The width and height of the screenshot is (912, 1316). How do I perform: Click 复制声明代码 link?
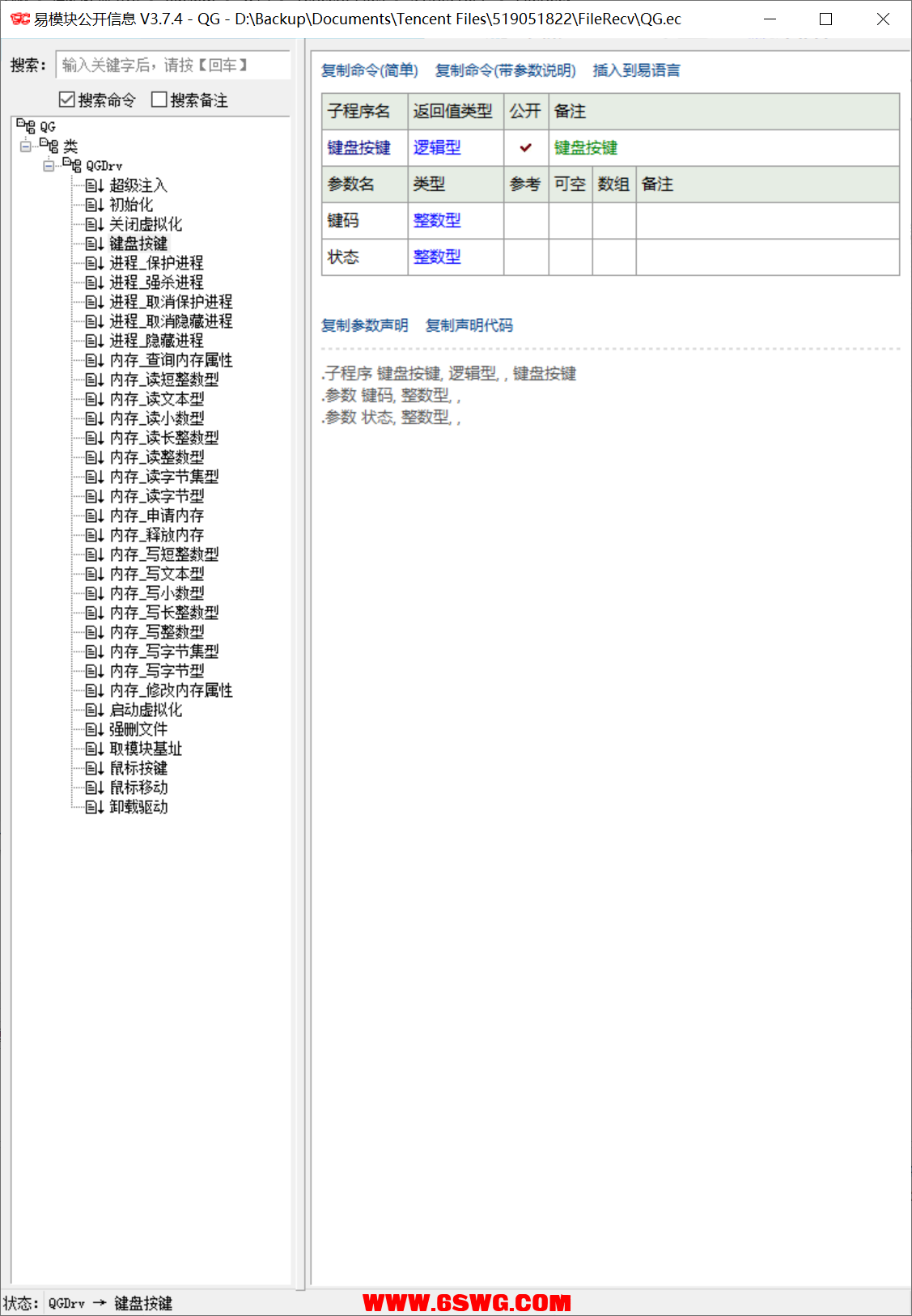point(469,325)
